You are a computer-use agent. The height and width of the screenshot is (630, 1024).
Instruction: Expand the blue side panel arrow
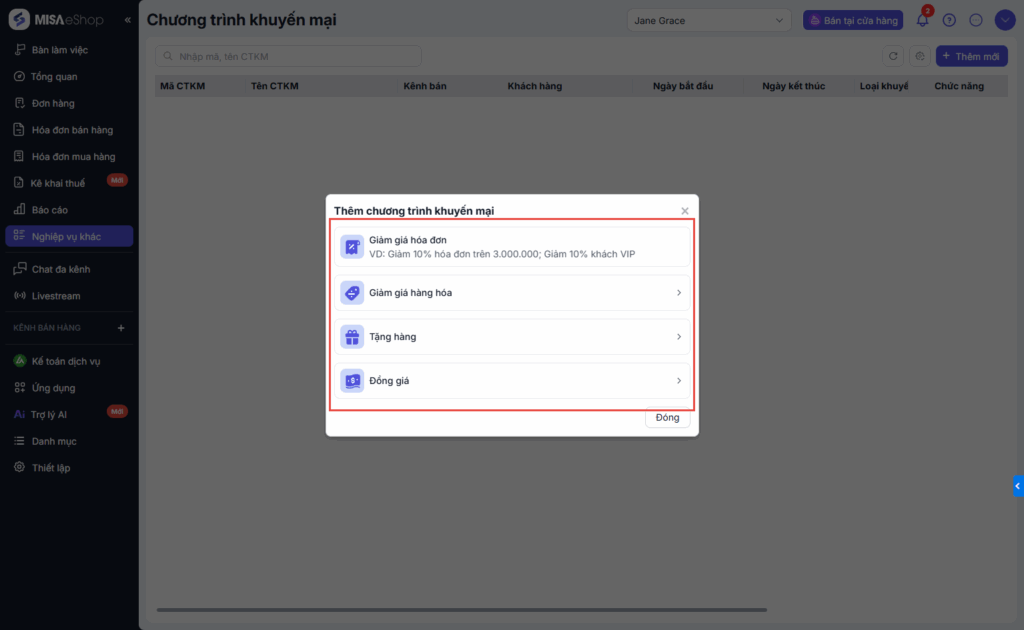(x=1018, y=486)
